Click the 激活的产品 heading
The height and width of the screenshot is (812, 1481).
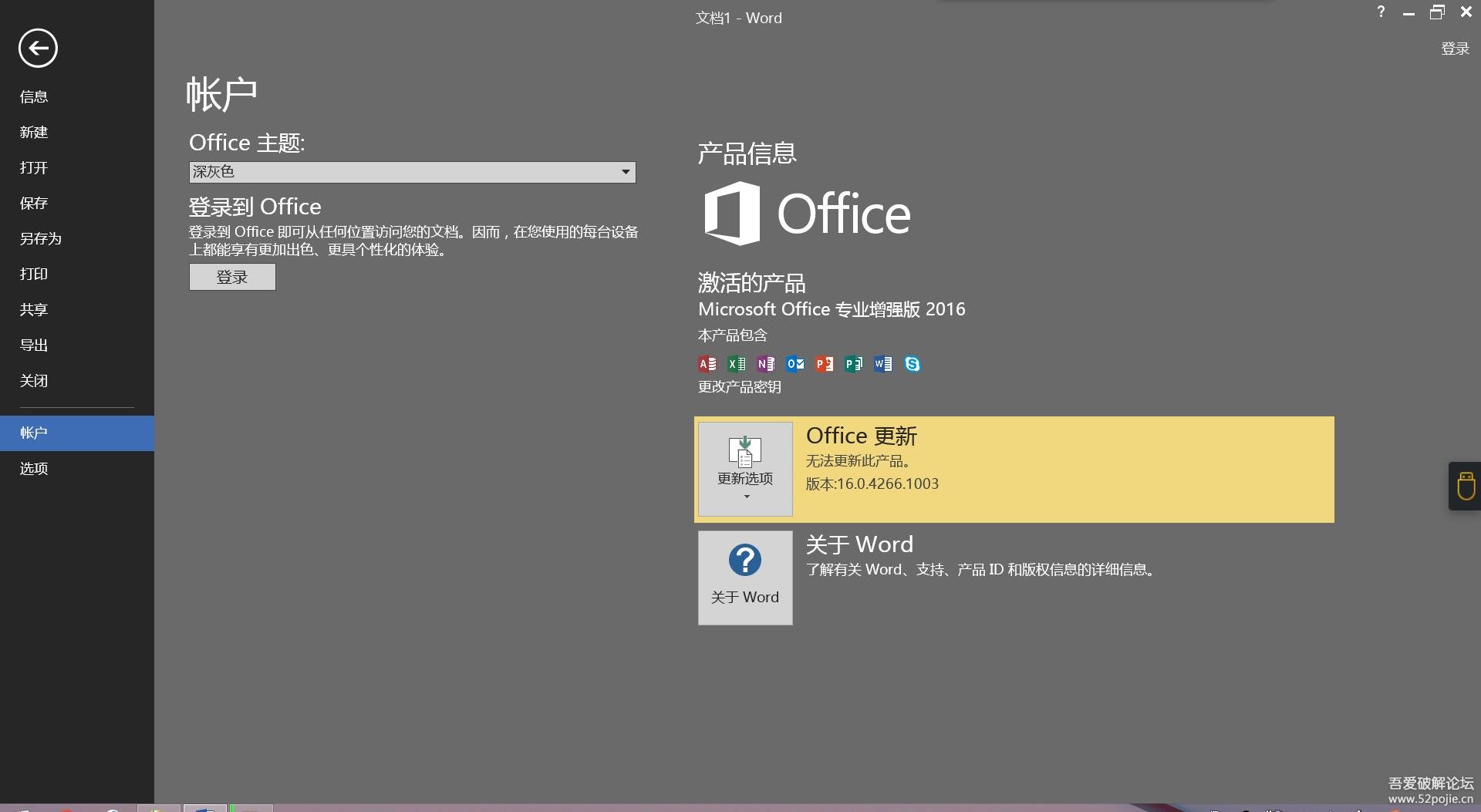(x=751, y=282)
